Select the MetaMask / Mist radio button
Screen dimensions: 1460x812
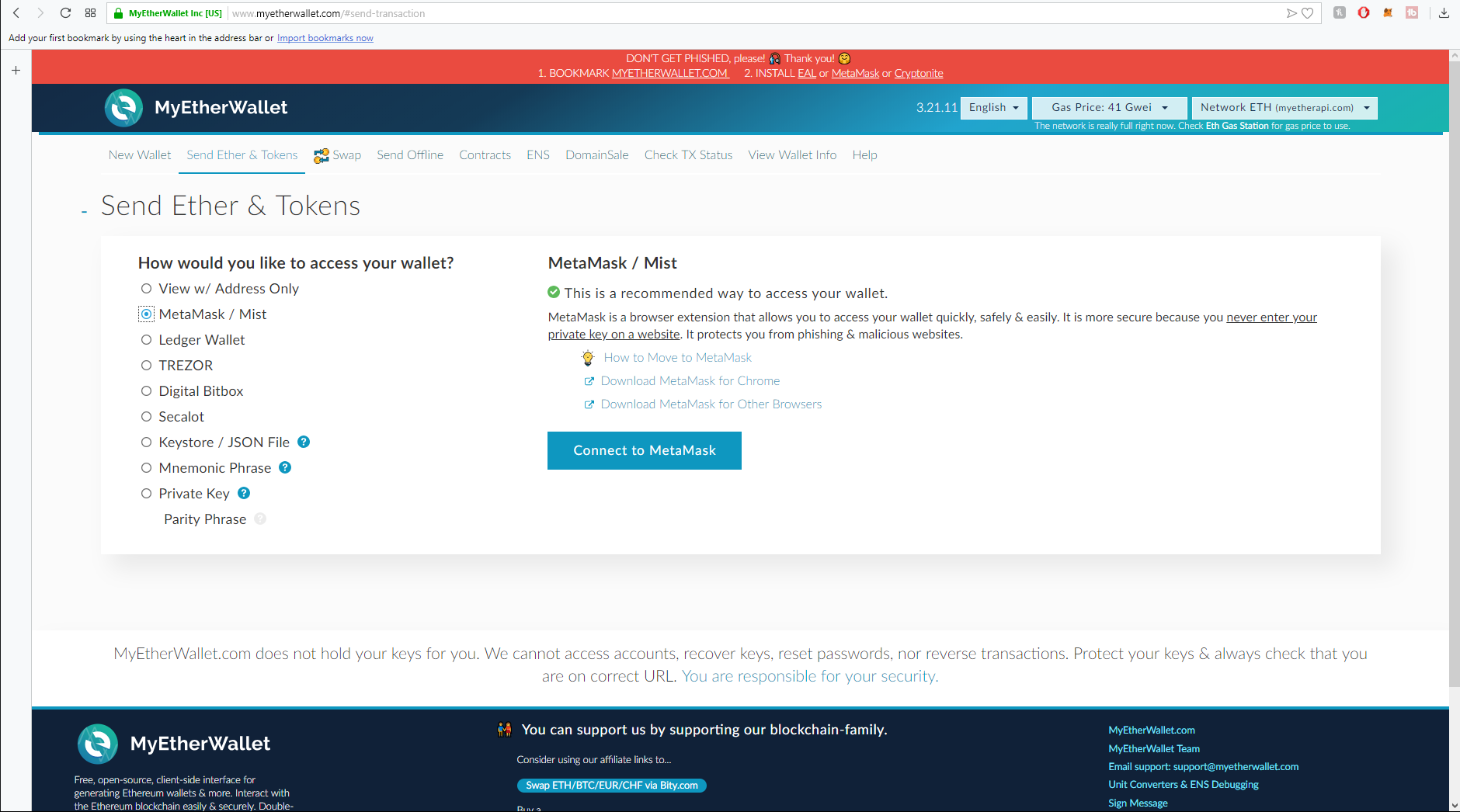(x=146, y=314)
